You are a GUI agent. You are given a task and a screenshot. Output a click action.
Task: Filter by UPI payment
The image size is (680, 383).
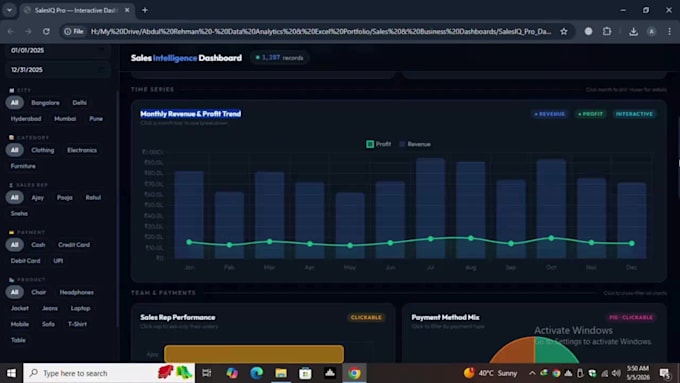click(58, 261)
